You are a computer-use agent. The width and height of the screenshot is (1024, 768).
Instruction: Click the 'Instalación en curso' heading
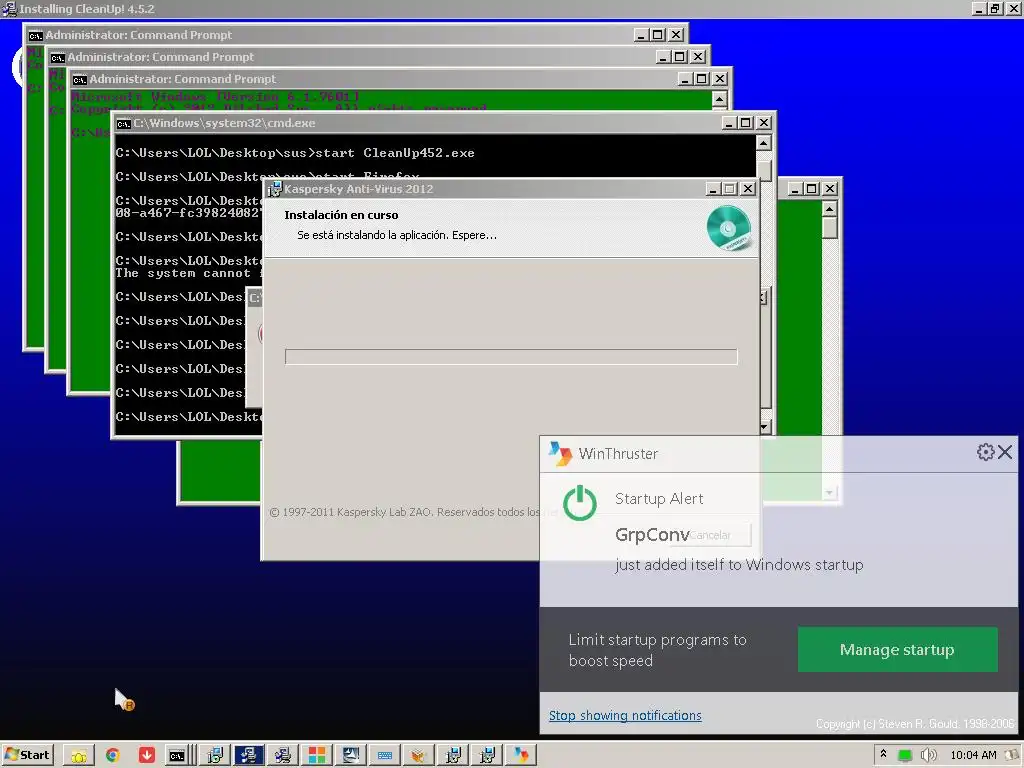pos(341,215)
